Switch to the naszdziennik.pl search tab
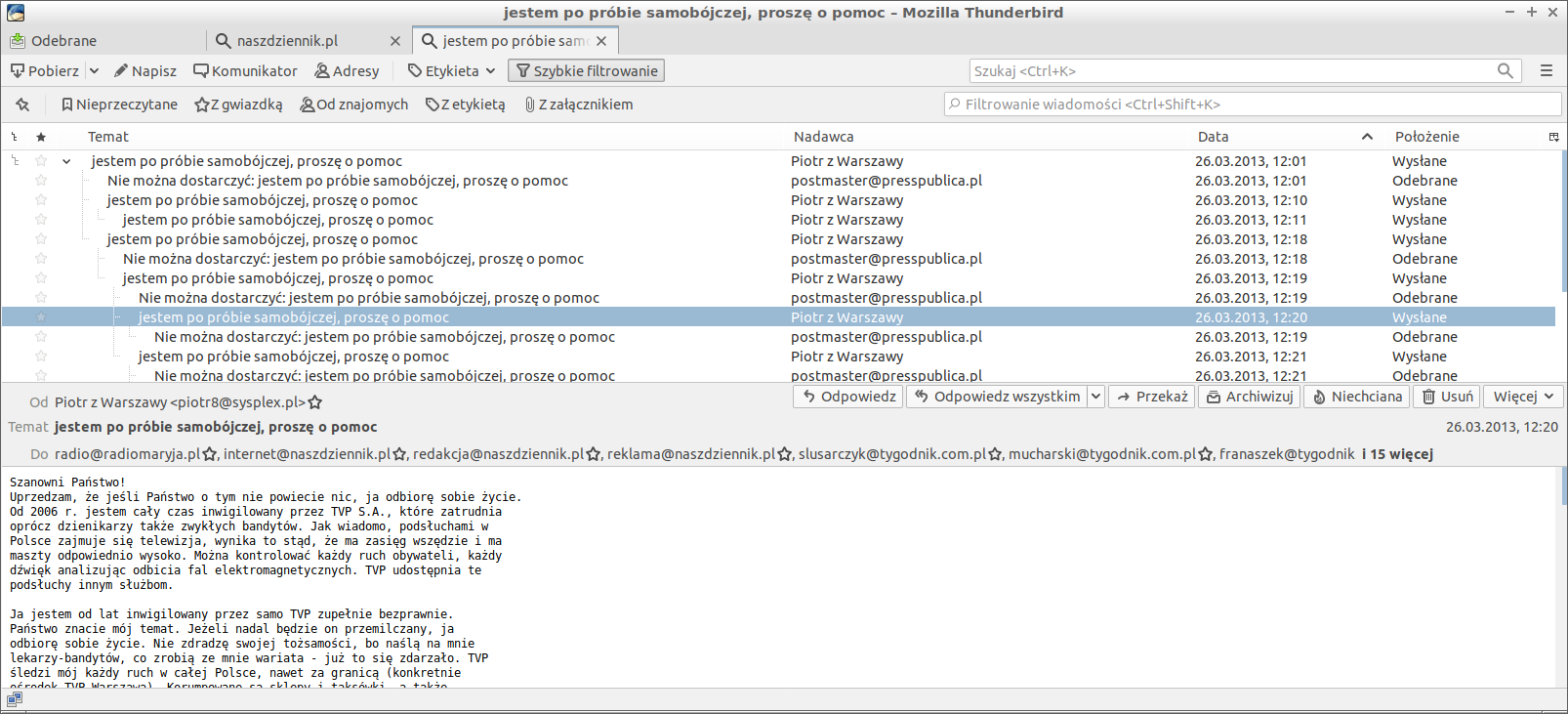The width and height of the screenshot is (1568, 714). pyautogui.click(x=287, y=41)
